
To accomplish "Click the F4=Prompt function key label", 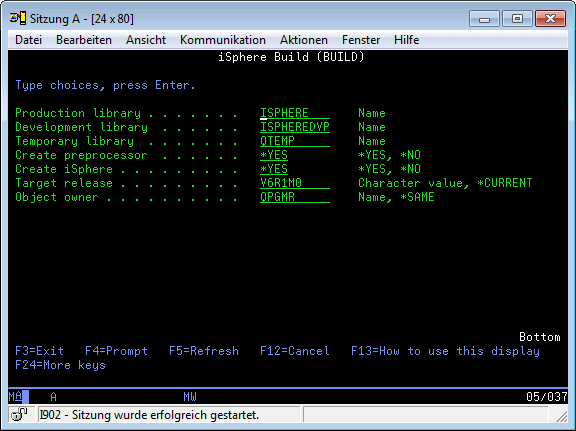I will (x=116, y=351).
